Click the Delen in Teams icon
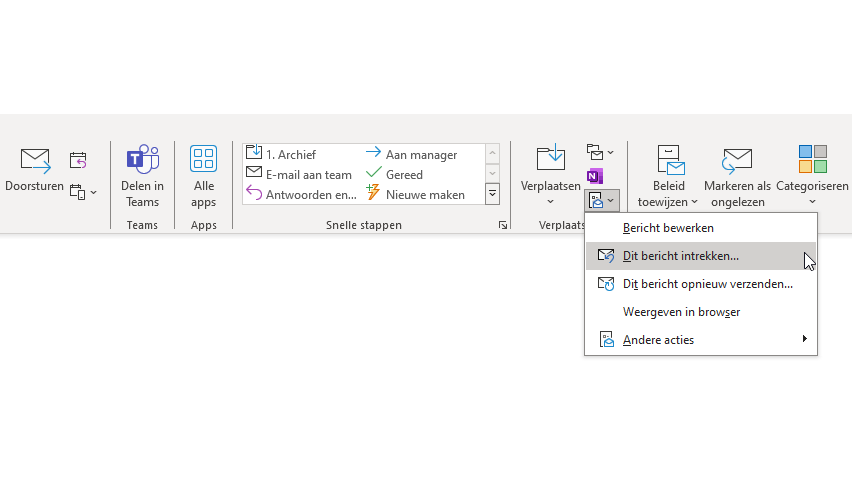The image size is (852, 479). click(142, 160)
